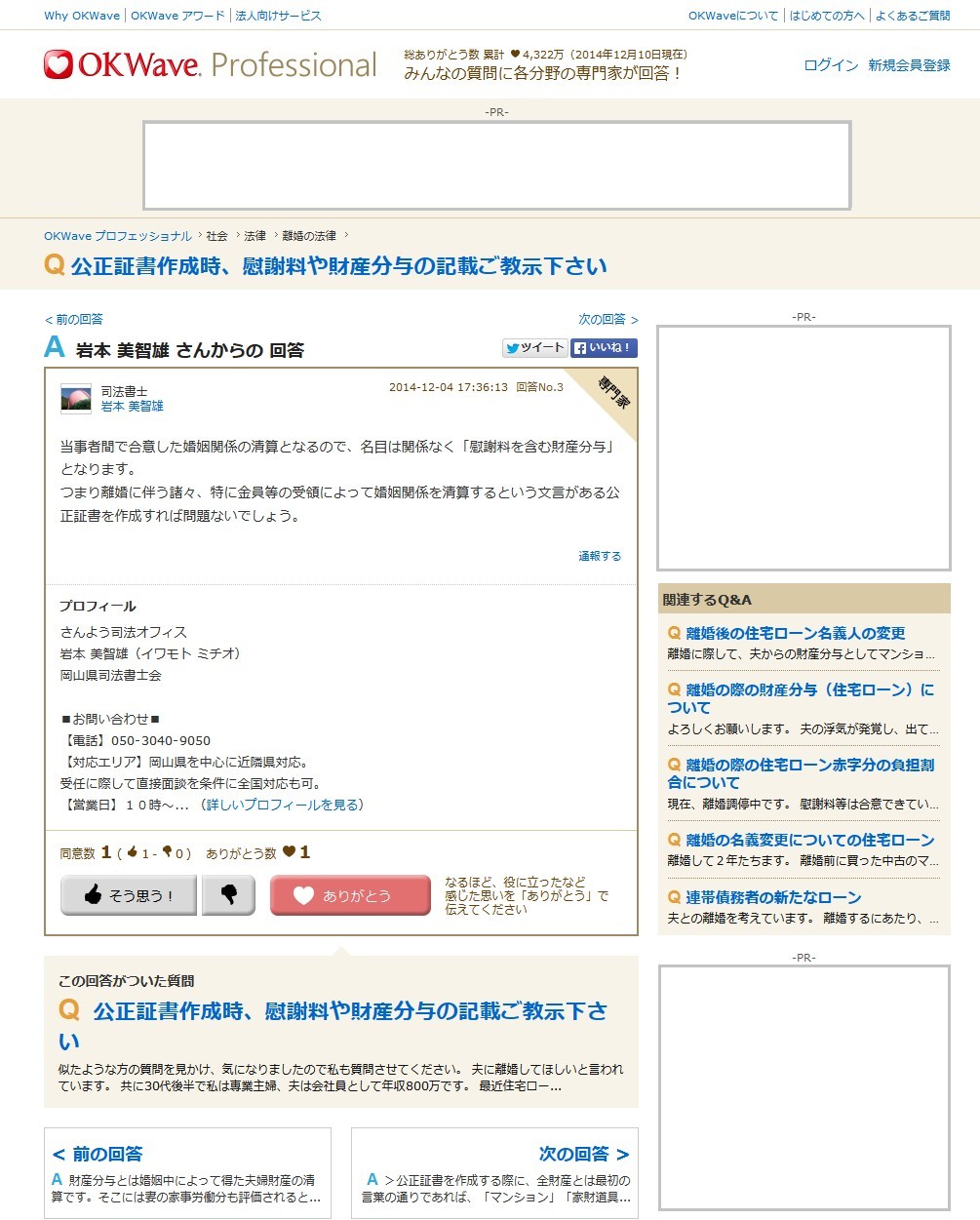Open the Why OKWave link
Viewport: 980px width, 1220px height.
[82, 16]
